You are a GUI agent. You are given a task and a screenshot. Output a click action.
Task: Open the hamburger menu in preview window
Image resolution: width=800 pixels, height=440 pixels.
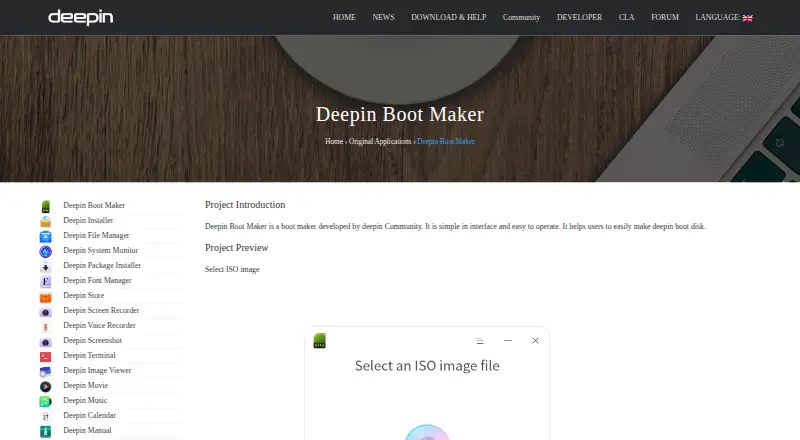480,341
